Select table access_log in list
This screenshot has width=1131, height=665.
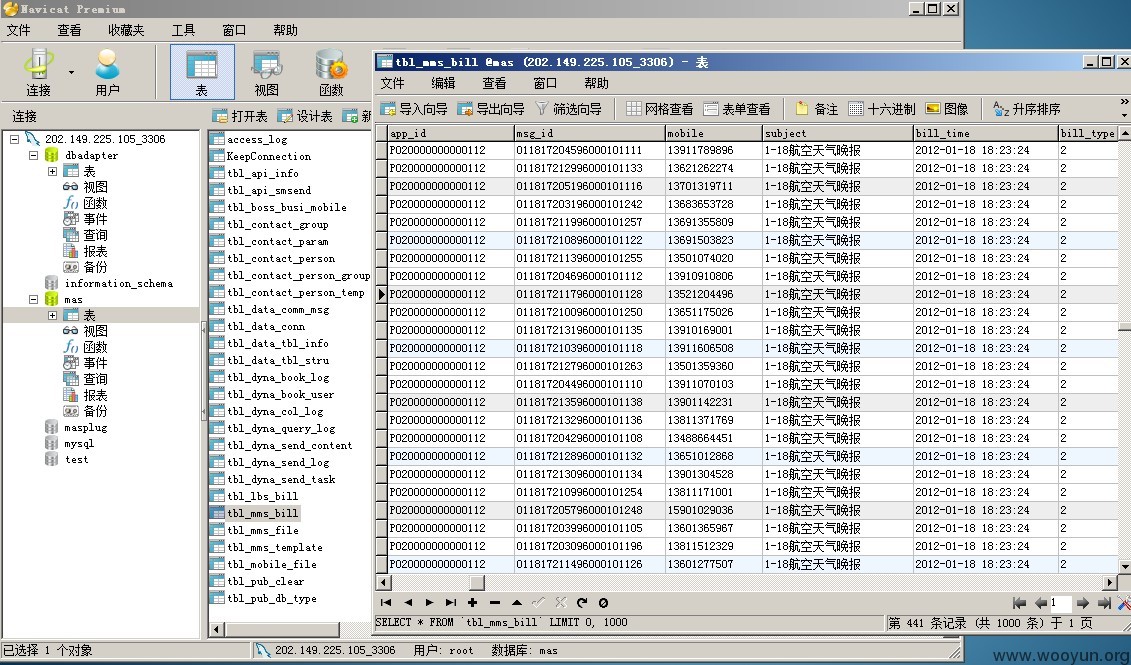pos(257,139)
